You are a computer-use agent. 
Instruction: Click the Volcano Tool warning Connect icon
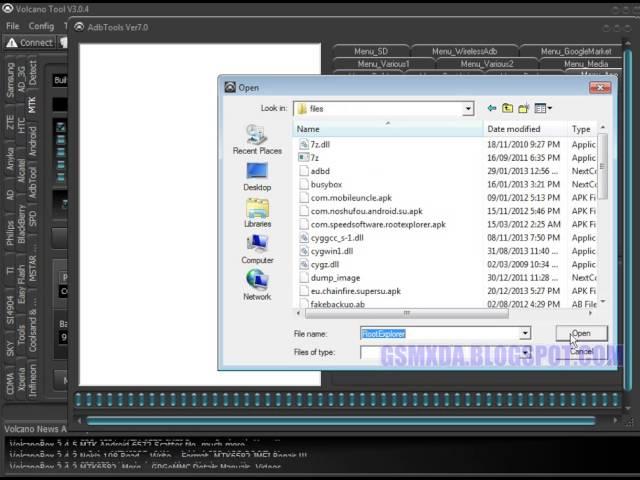(x=11, y=42)
